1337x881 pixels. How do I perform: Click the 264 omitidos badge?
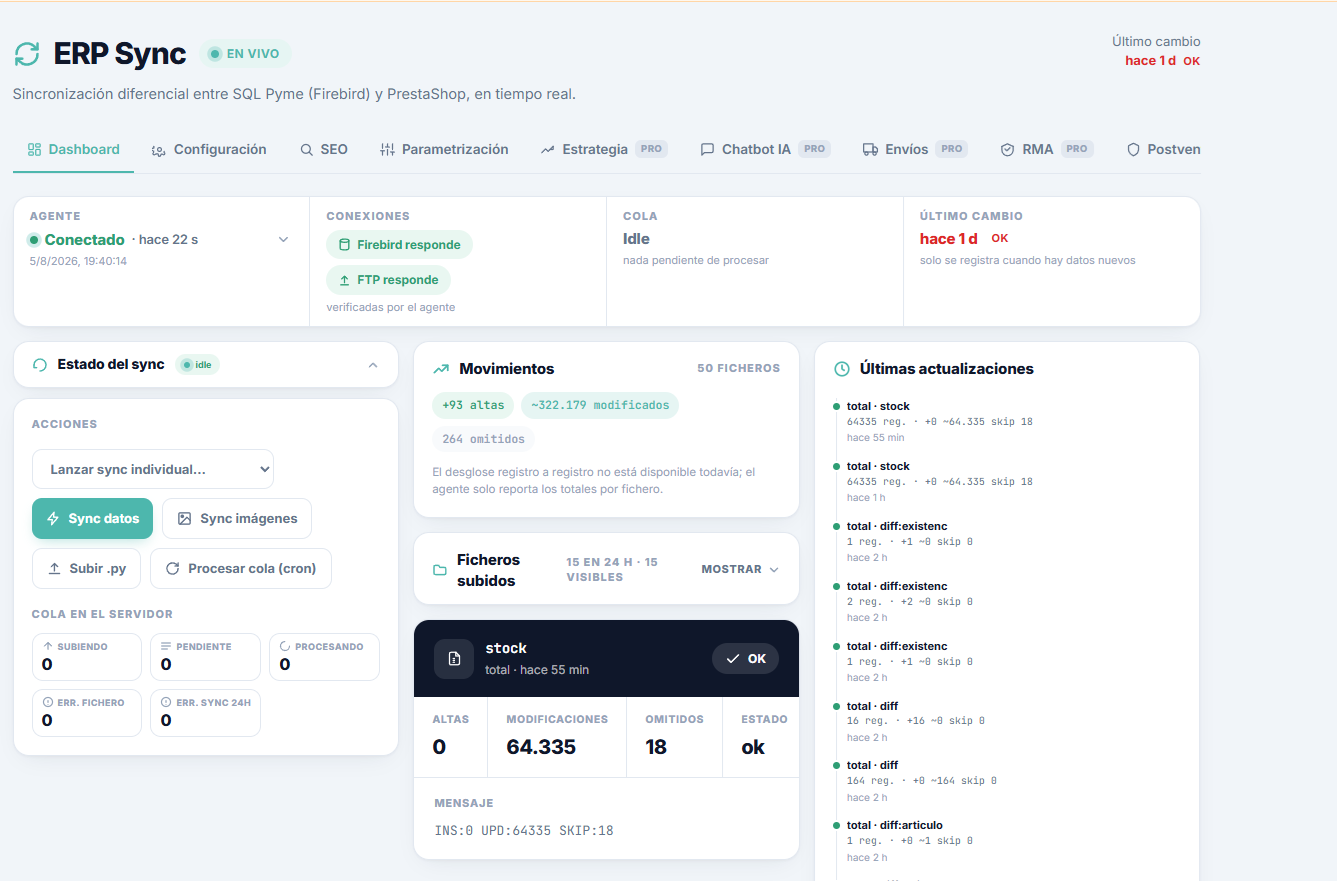click(484, 439)
